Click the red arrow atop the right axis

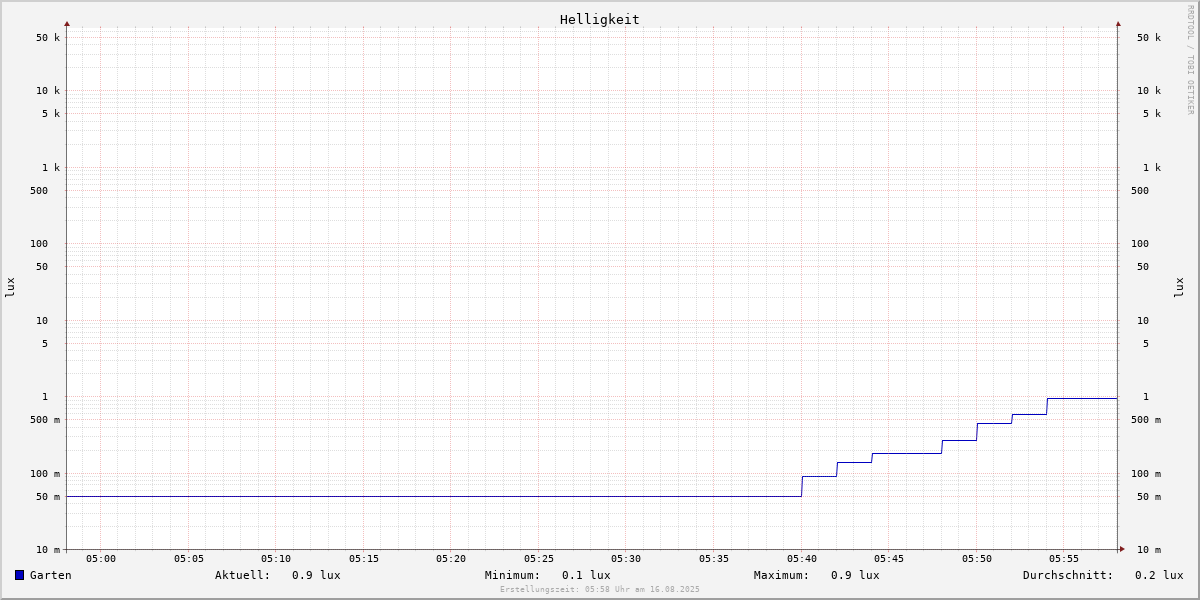(1118, 23)
